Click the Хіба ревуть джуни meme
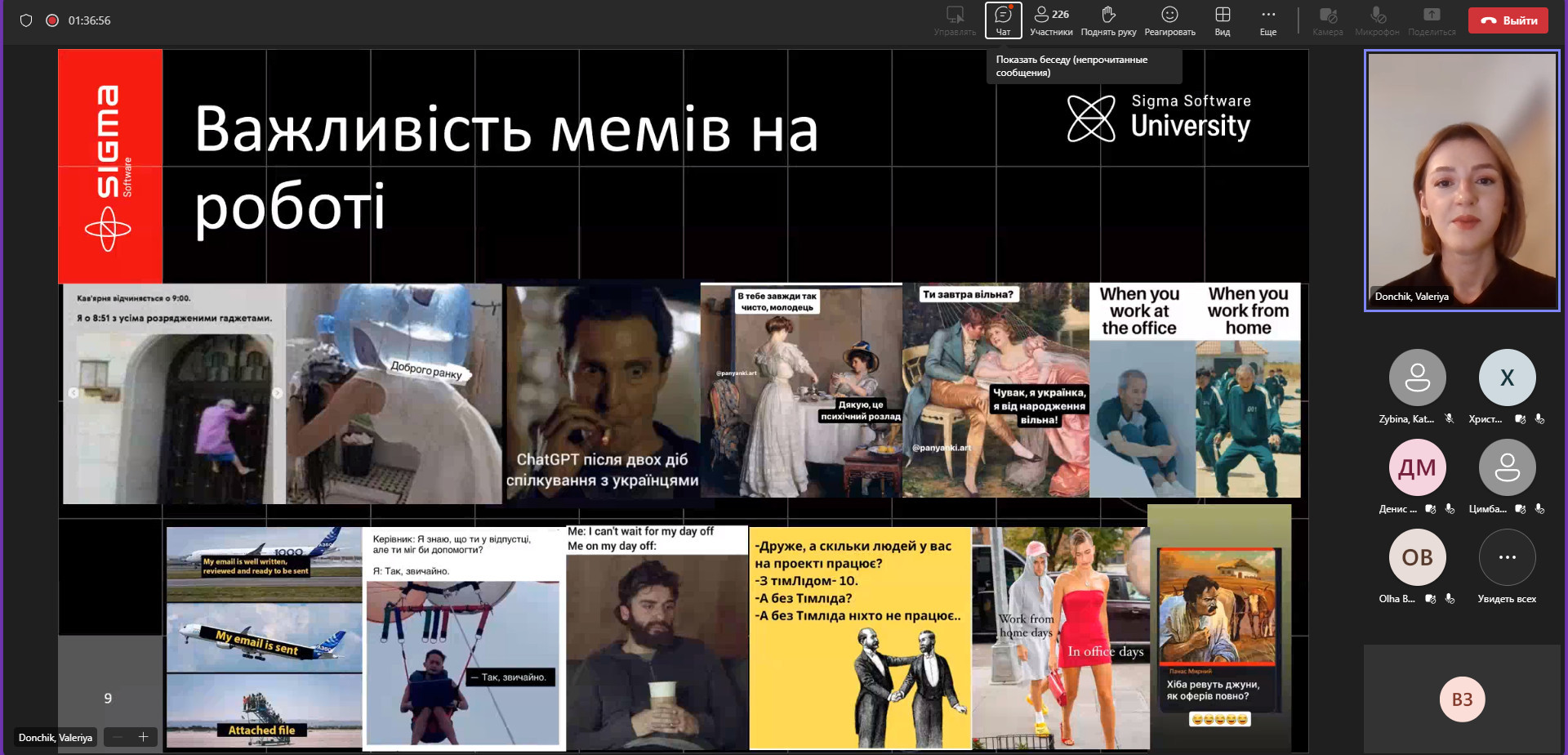The height and width of the screenshot is (755, 1568). point(1219,628)
